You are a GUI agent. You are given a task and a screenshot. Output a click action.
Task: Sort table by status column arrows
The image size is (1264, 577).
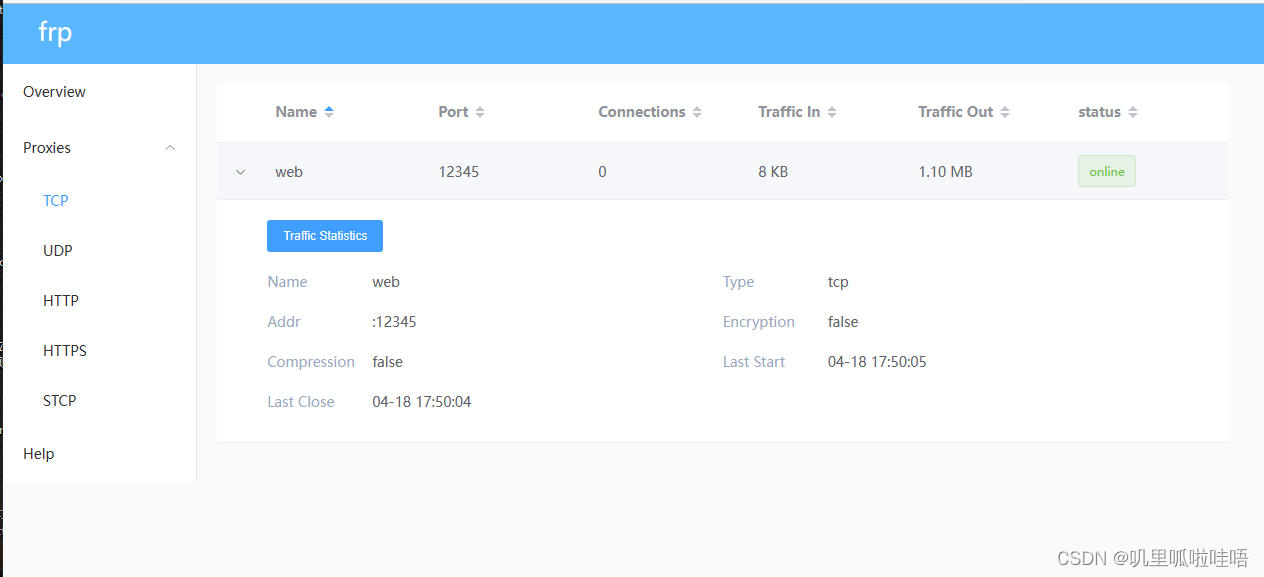point(1133,112)
